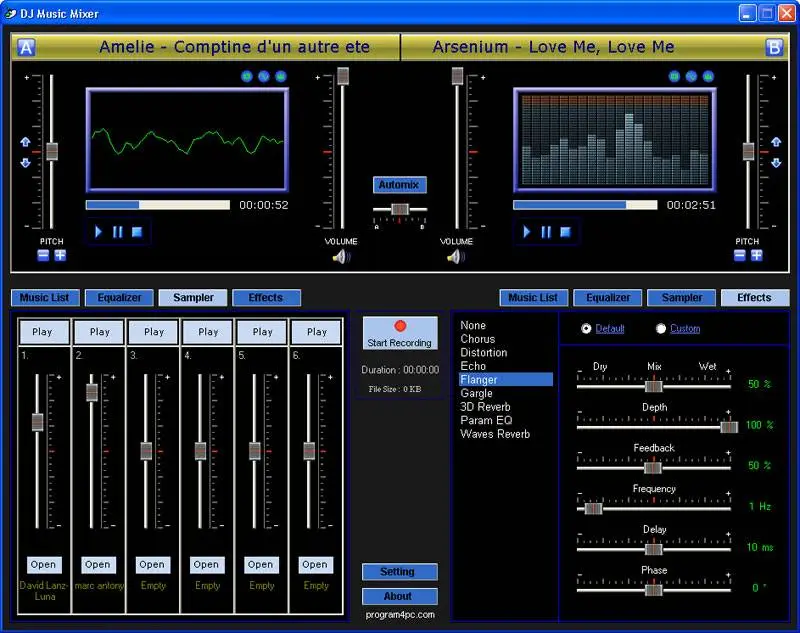Play deck A track
Viewport: 800px width, 633px height.
(98, 232)
